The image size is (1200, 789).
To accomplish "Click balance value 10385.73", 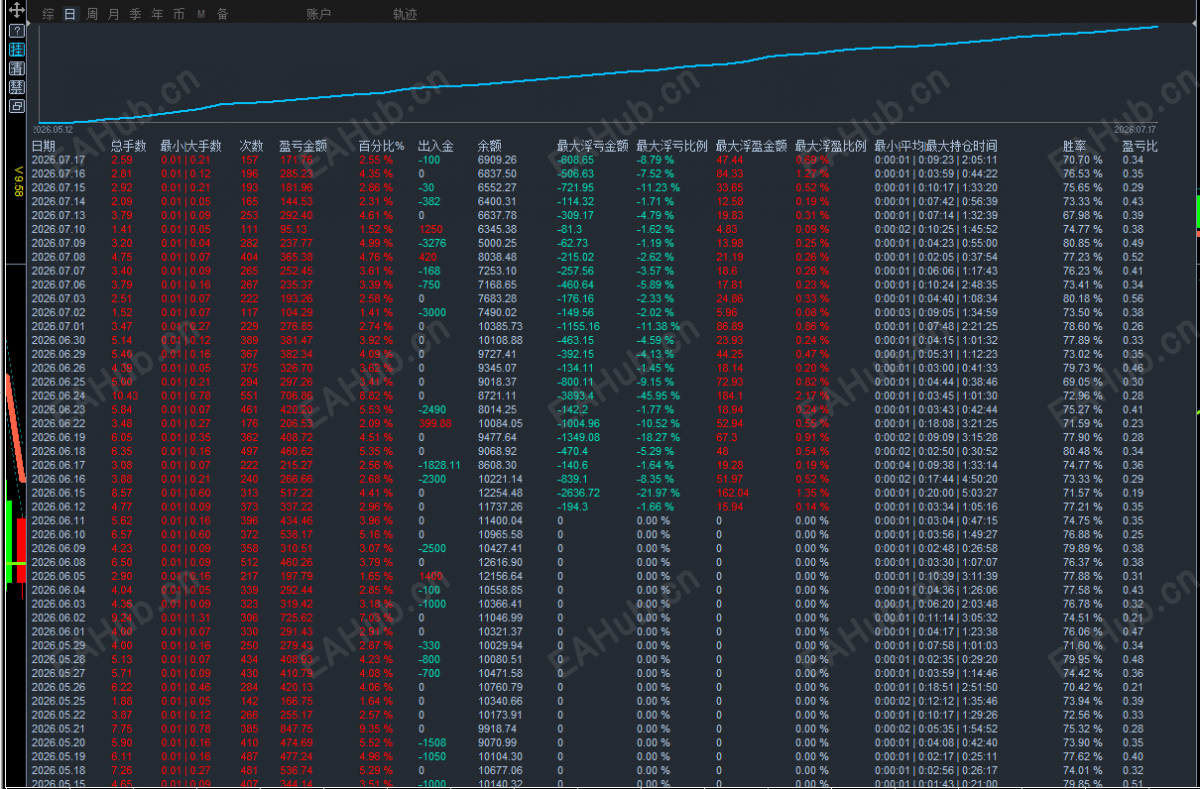I will [500, 326].
